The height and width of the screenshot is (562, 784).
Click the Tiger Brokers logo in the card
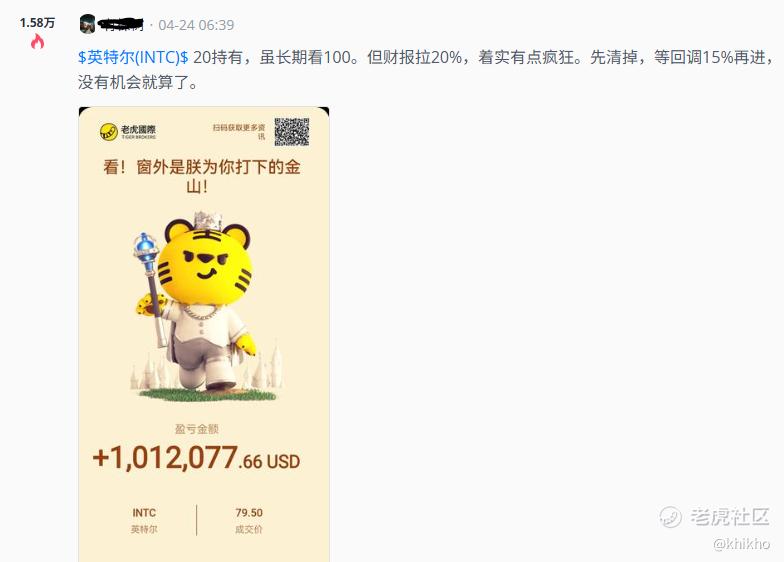128,132
